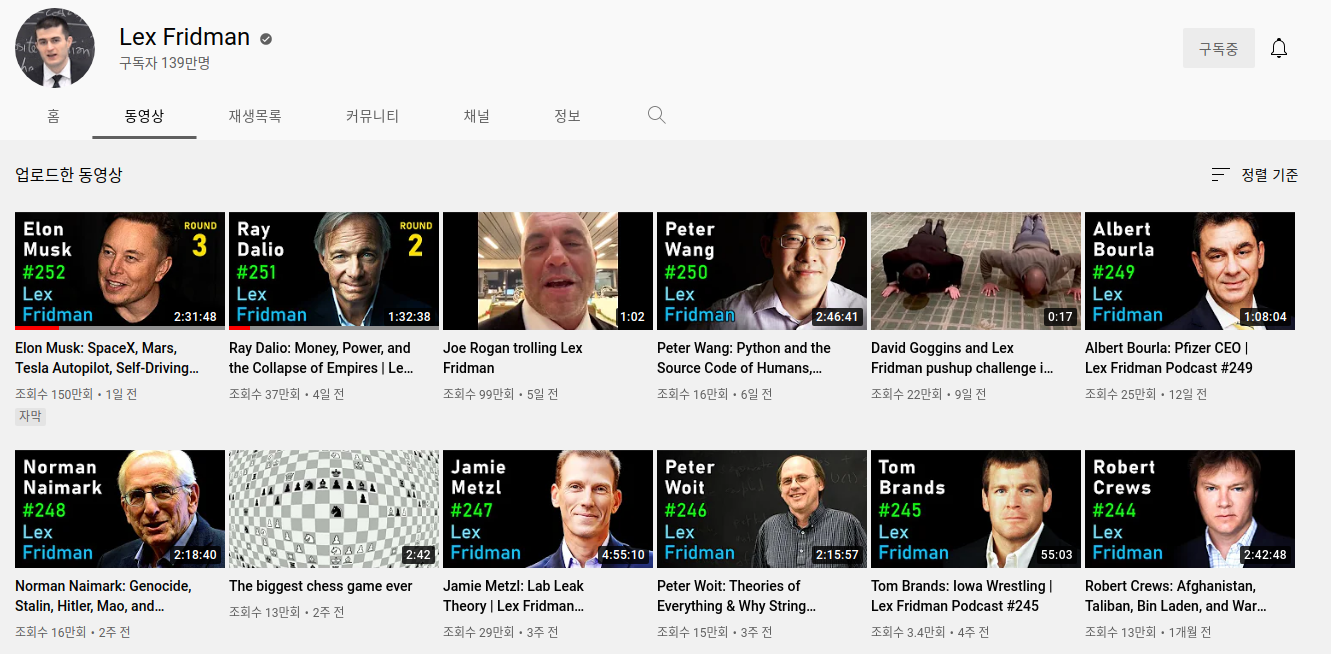Click '조회수 25만회 • 12일 전' text
The height and width of the screenshot is (654, 1331).
[x=1146, y=394]
